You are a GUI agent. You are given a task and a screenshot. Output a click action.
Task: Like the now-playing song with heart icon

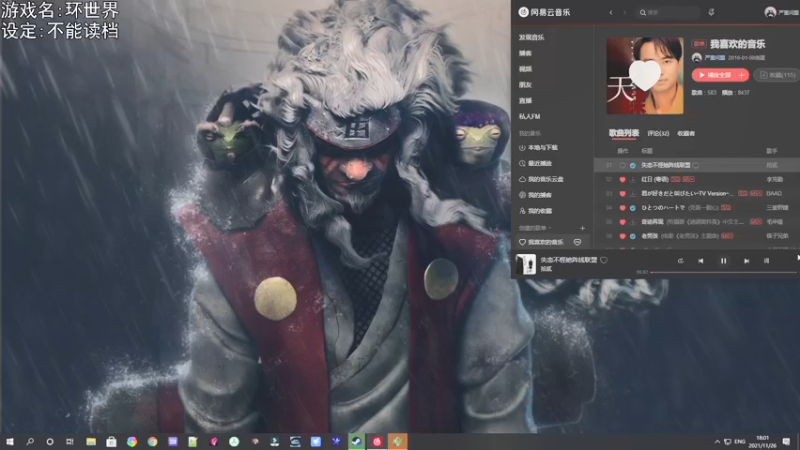pos(604,260)
